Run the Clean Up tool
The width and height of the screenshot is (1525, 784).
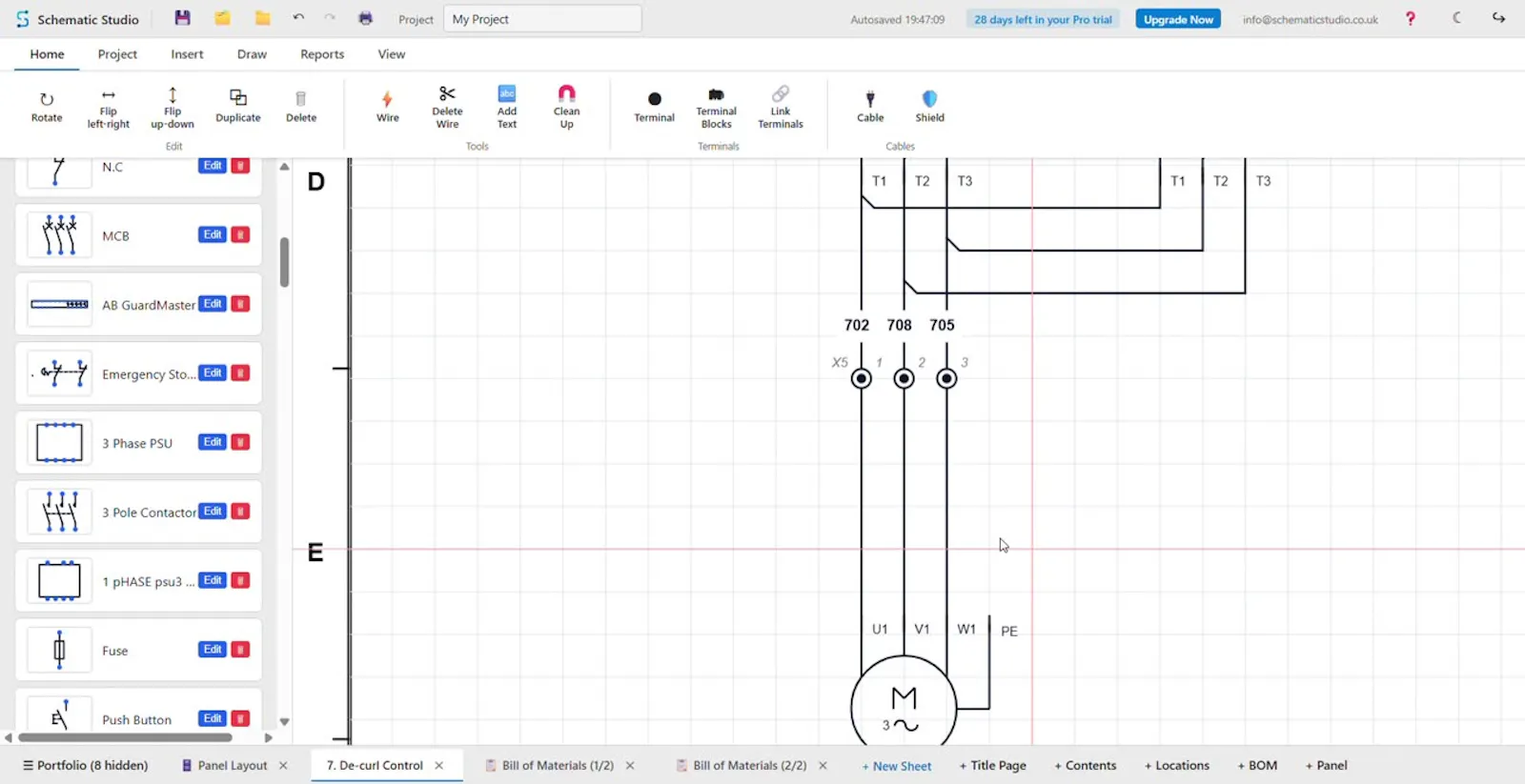(567, 108)
